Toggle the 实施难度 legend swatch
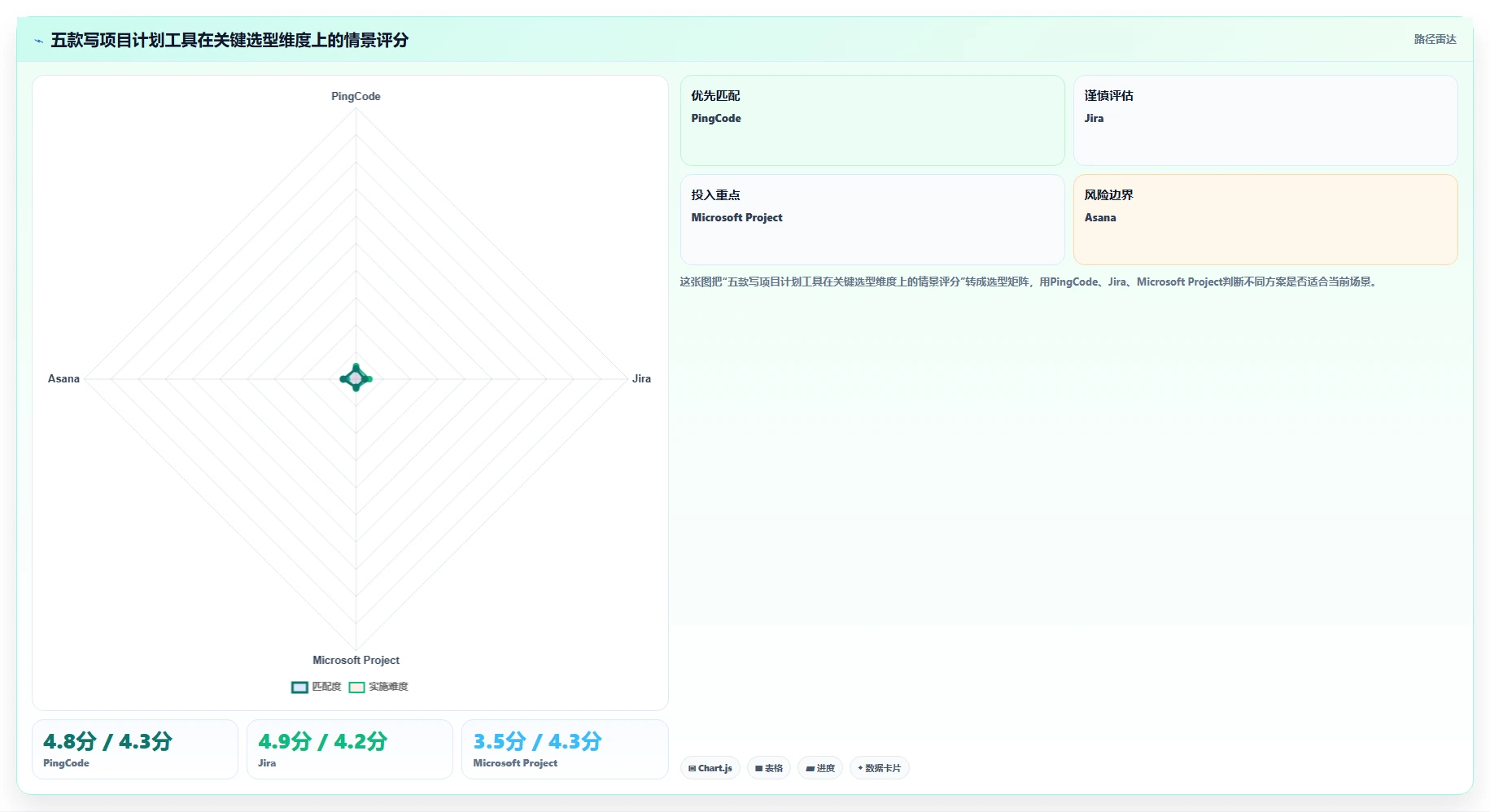Image resolution: width=1490 pixels, height=812 pixels. pos(356,687)
